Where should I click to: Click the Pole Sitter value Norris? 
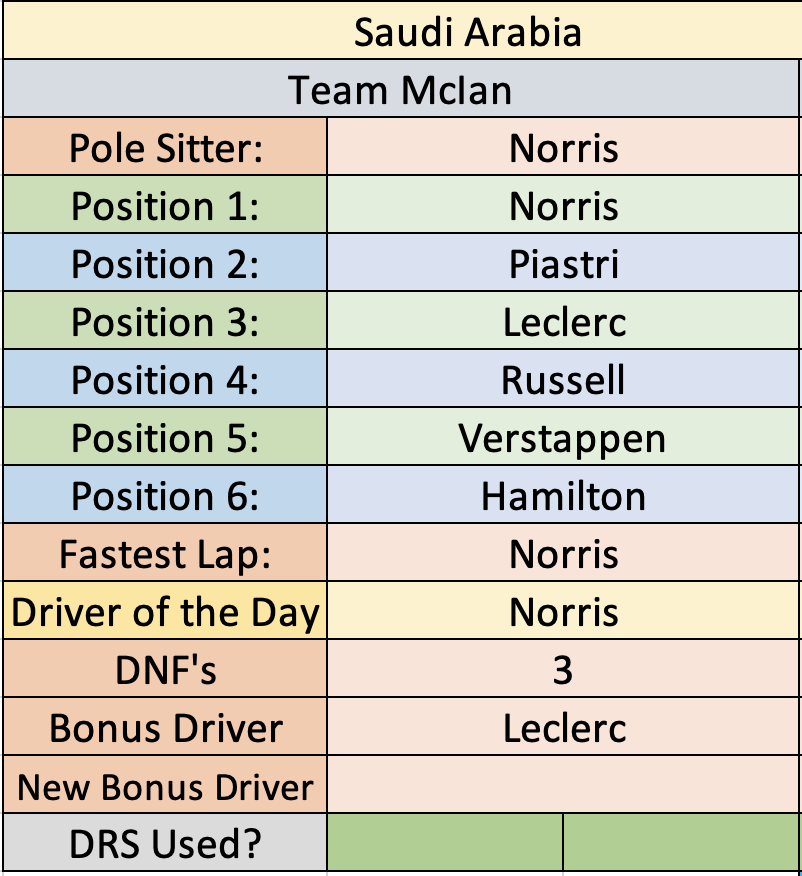pos(563,147)
